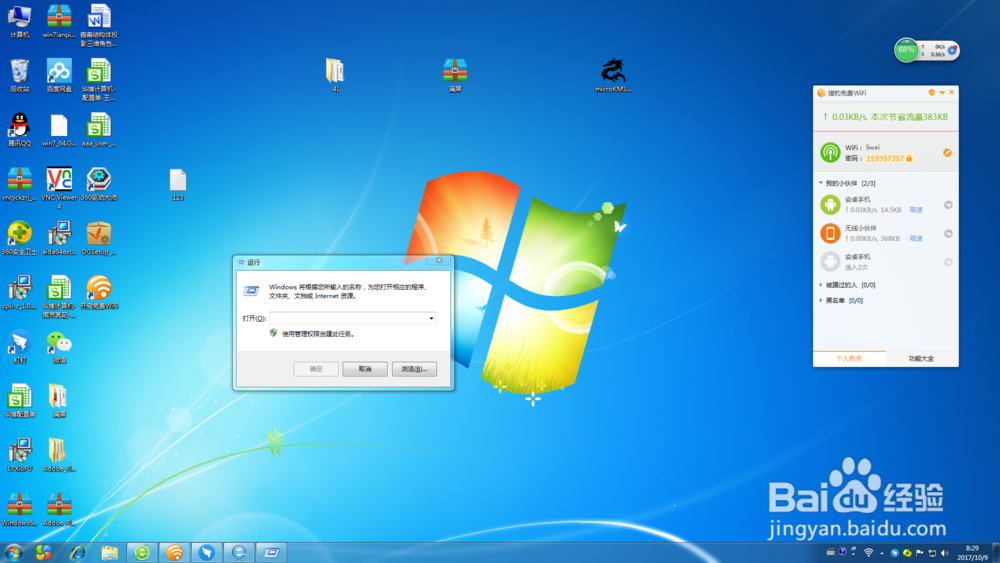
Task: Select the 华博配置单 spreadsheet icon
Action: pyautogui.click(x=19, y=400)
